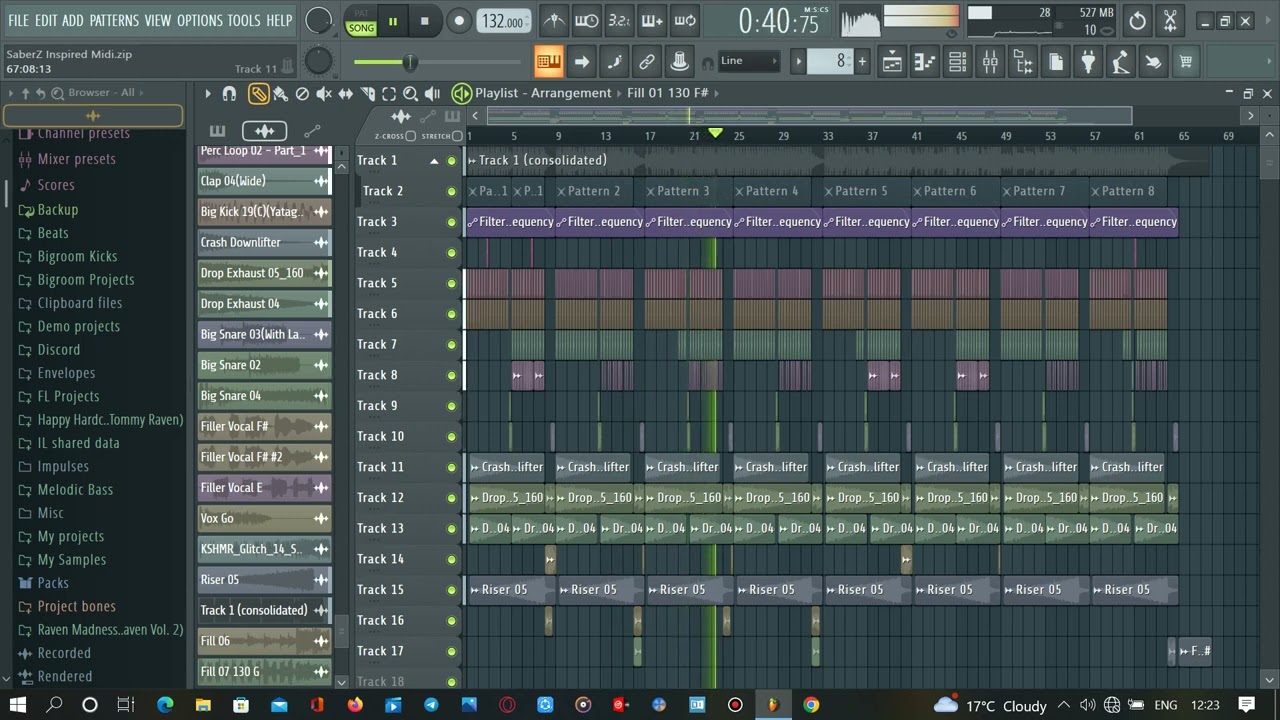Viewport: 1280px width, 720px height.
Task: Open the FILE menu
Action: pyautogui.click(x=18, y=20)
